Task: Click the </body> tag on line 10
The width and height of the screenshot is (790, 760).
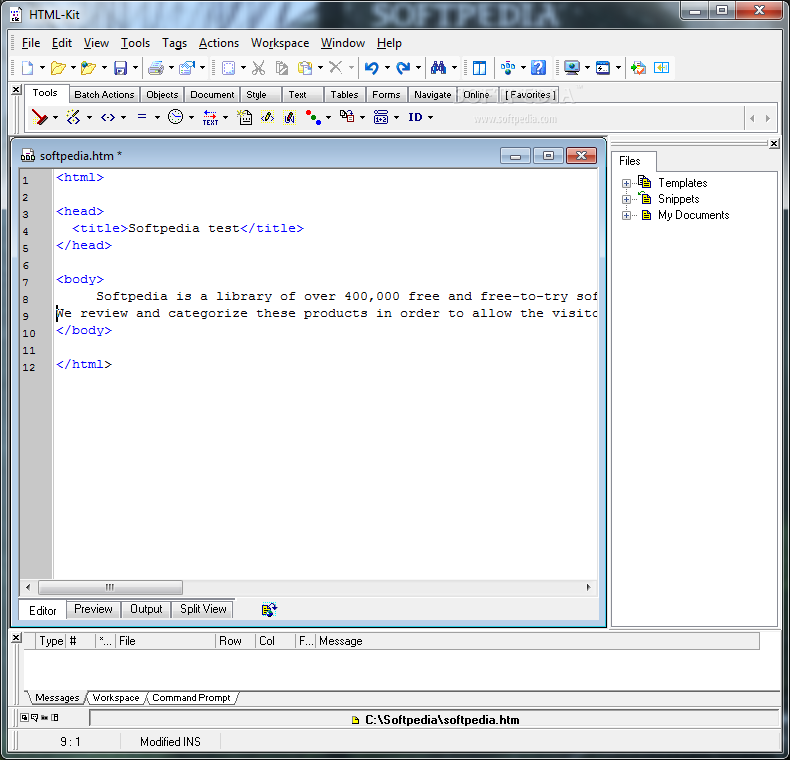Action: pos(84,331)
